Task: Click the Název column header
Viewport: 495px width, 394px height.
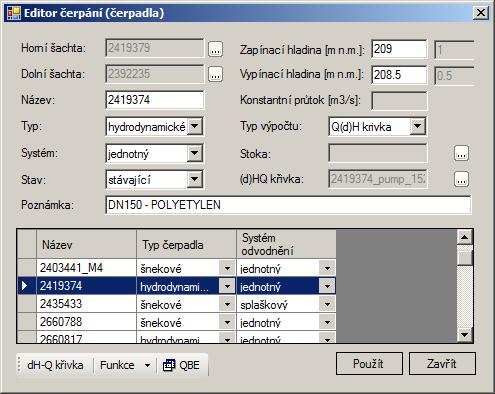Action: 86,244
